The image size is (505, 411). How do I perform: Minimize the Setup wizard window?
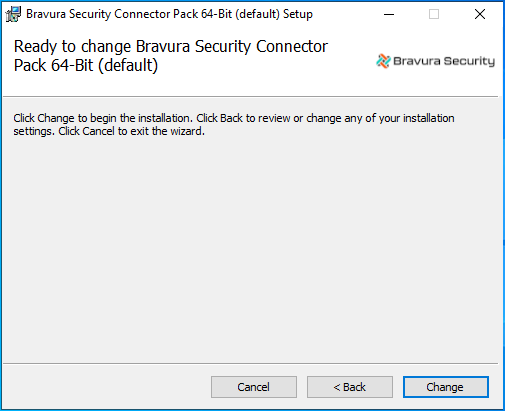click(389, 14)
